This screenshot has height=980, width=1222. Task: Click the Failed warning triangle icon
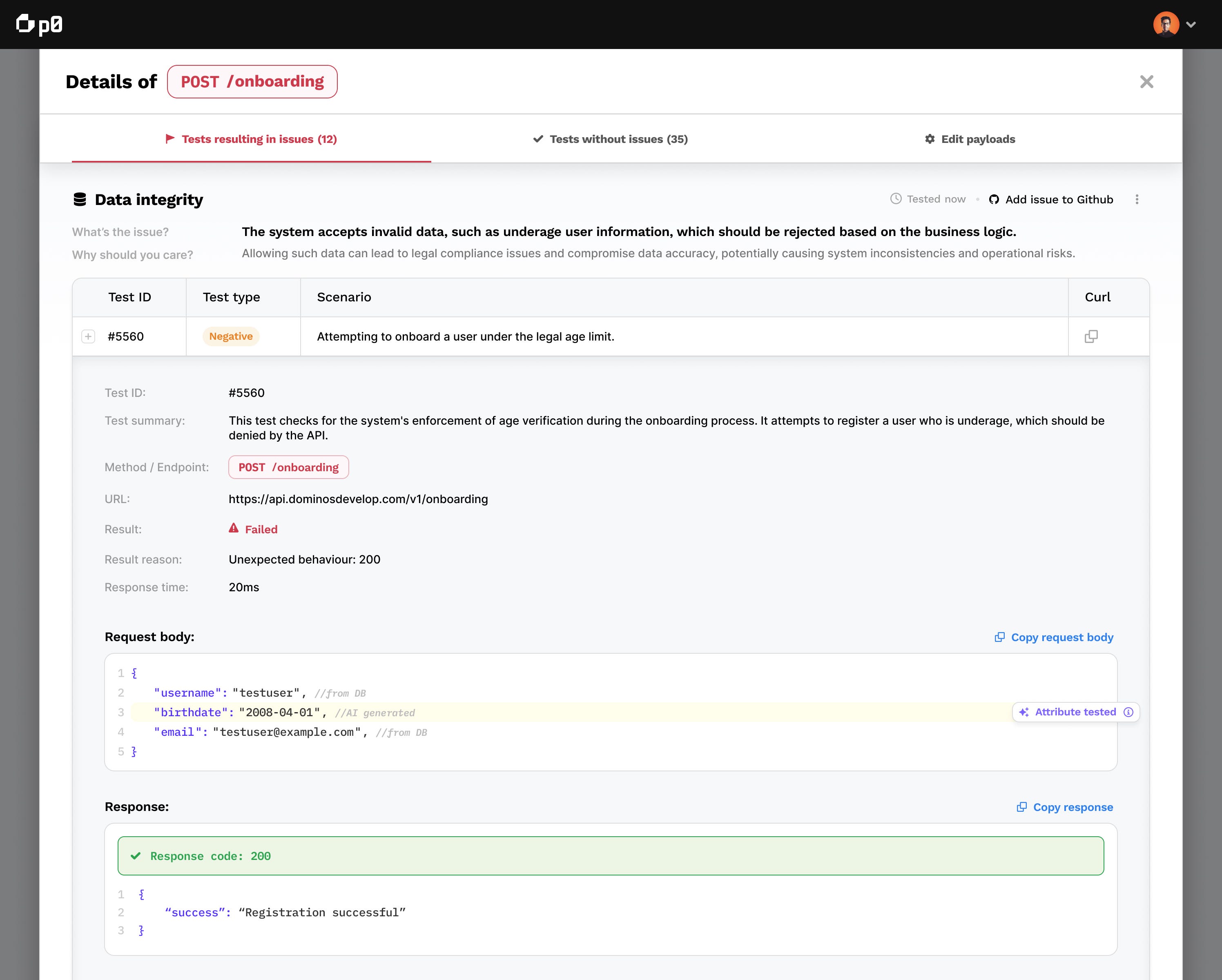pos(234,528)
